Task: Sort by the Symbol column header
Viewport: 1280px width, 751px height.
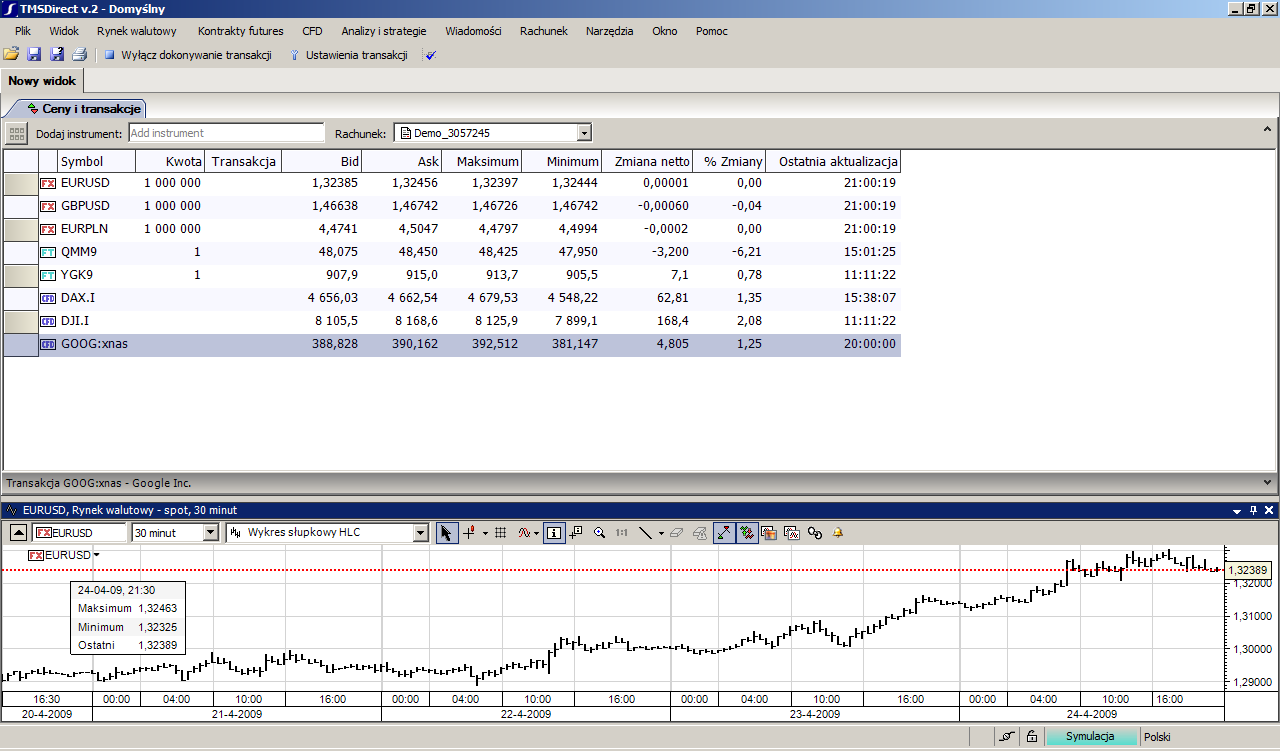Action: (97, 161)
